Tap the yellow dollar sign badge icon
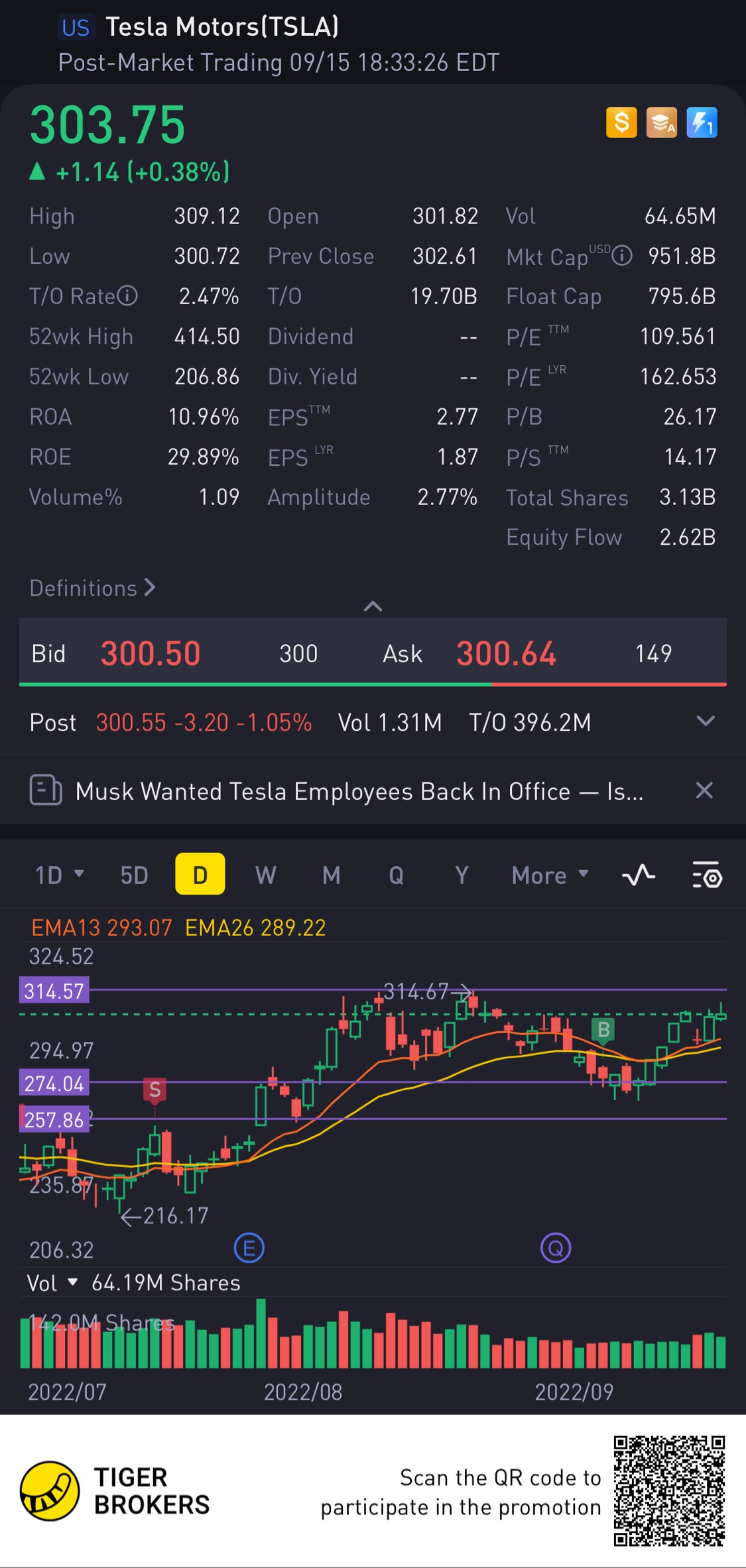746x1568 pixels. 621,123
